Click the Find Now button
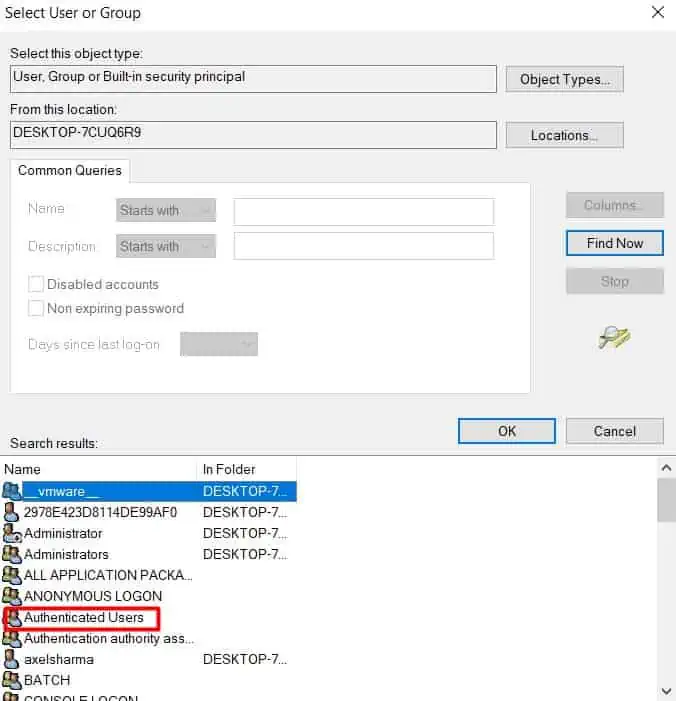The width and height of the screenshot is (676, 701). coord(615,243)
